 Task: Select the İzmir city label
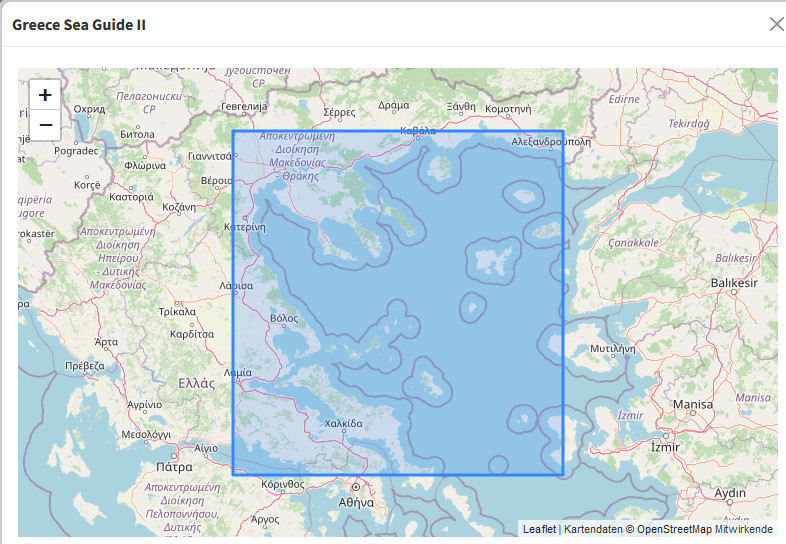663,446
